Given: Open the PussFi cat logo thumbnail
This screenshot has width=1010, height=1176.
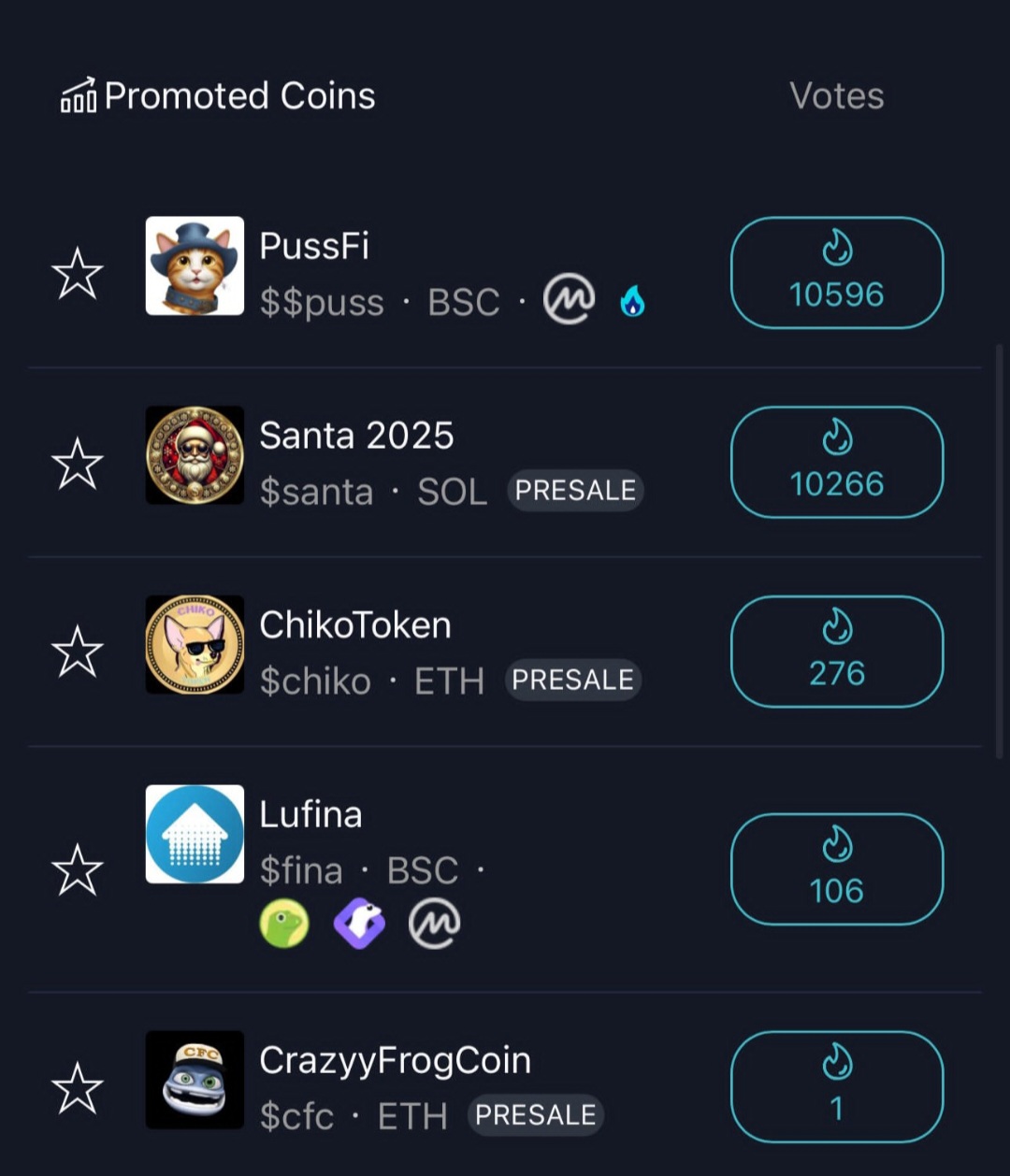Looking at the screenshot, I should click(x=195, y=265).
